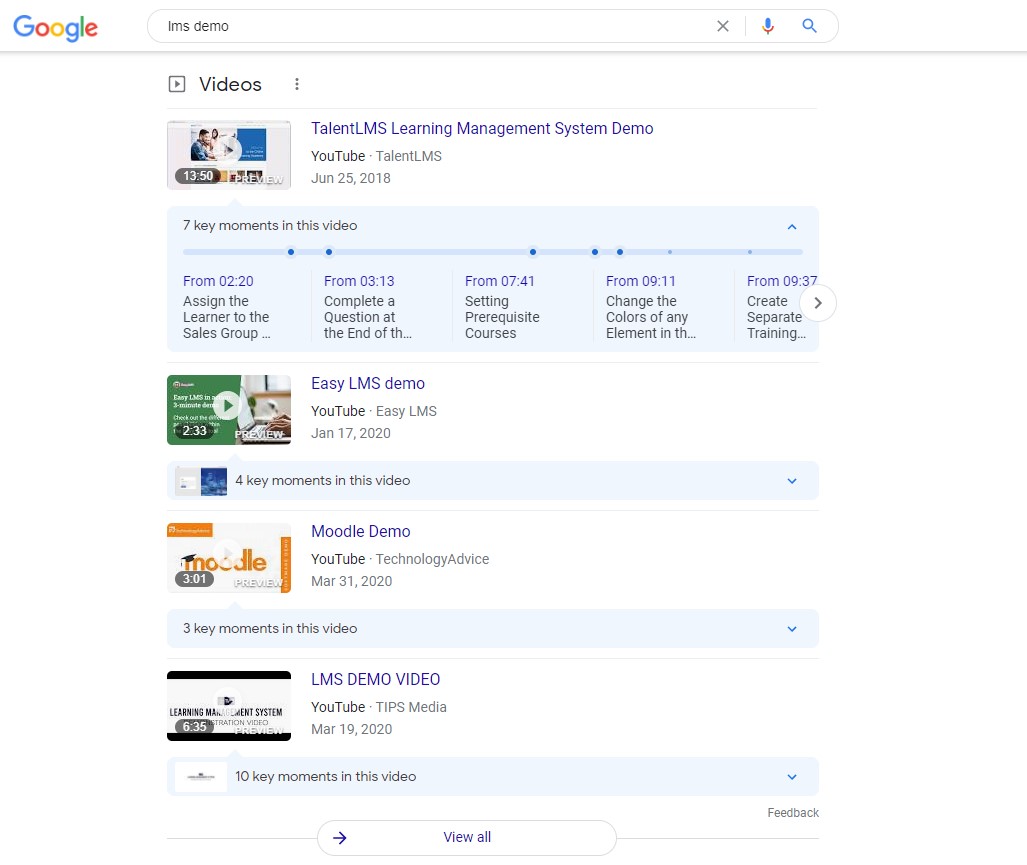The image size is (1027, 865).
Task: Play the TalentLMS video thumbnail (13:50)
Action: pos(229,155)
